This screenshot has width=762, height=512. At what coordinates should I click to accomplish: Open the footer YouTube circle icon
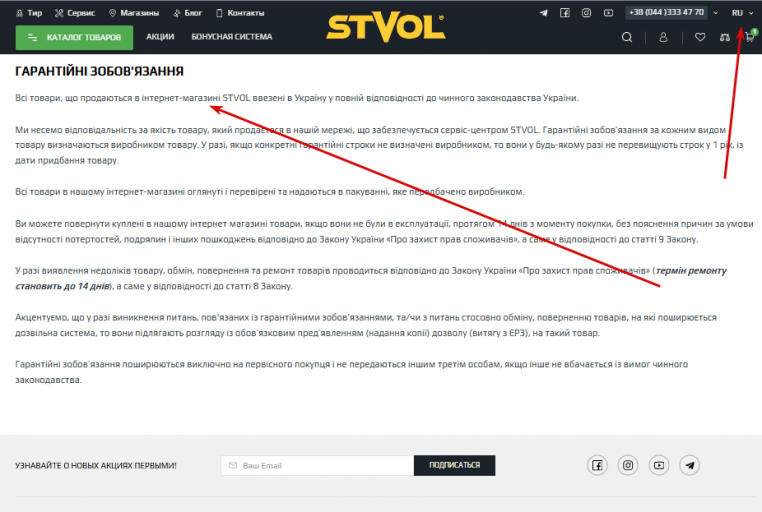click(659, 465)
